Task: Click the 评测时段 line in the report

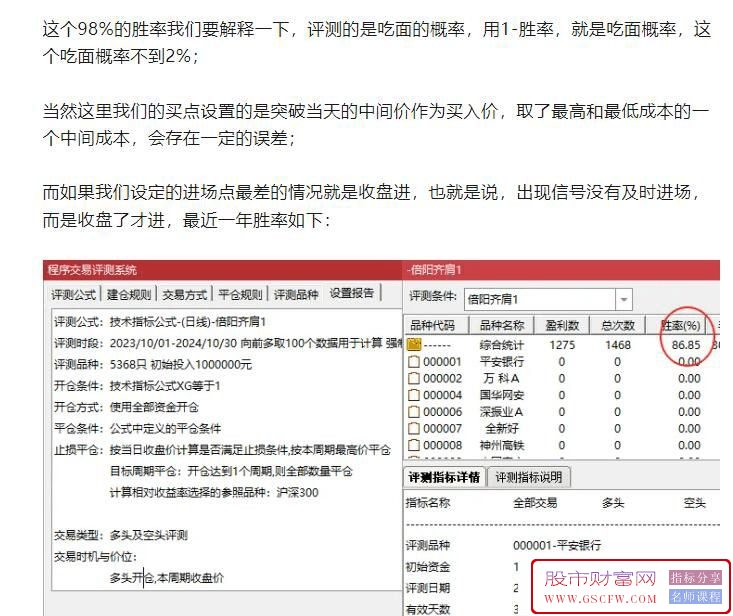Action: tap(228, 343)
